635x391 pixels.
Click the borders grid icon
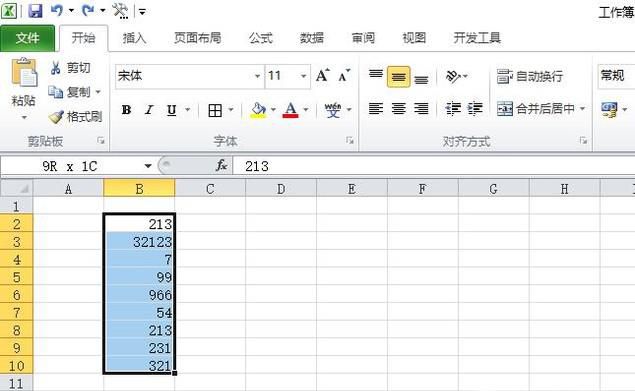point(215,110)
